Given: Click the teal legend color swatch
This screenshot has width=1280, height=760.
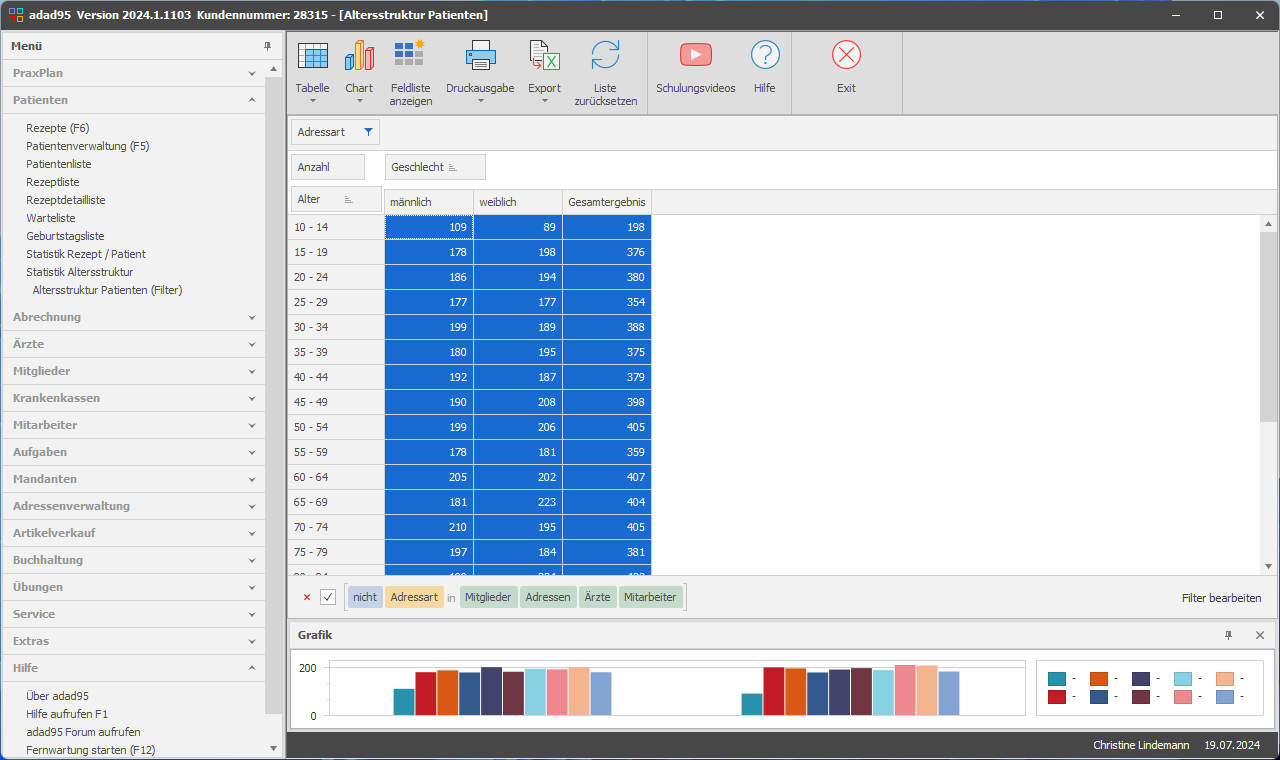Looking at the screenshot, I should click(1056, 679).
